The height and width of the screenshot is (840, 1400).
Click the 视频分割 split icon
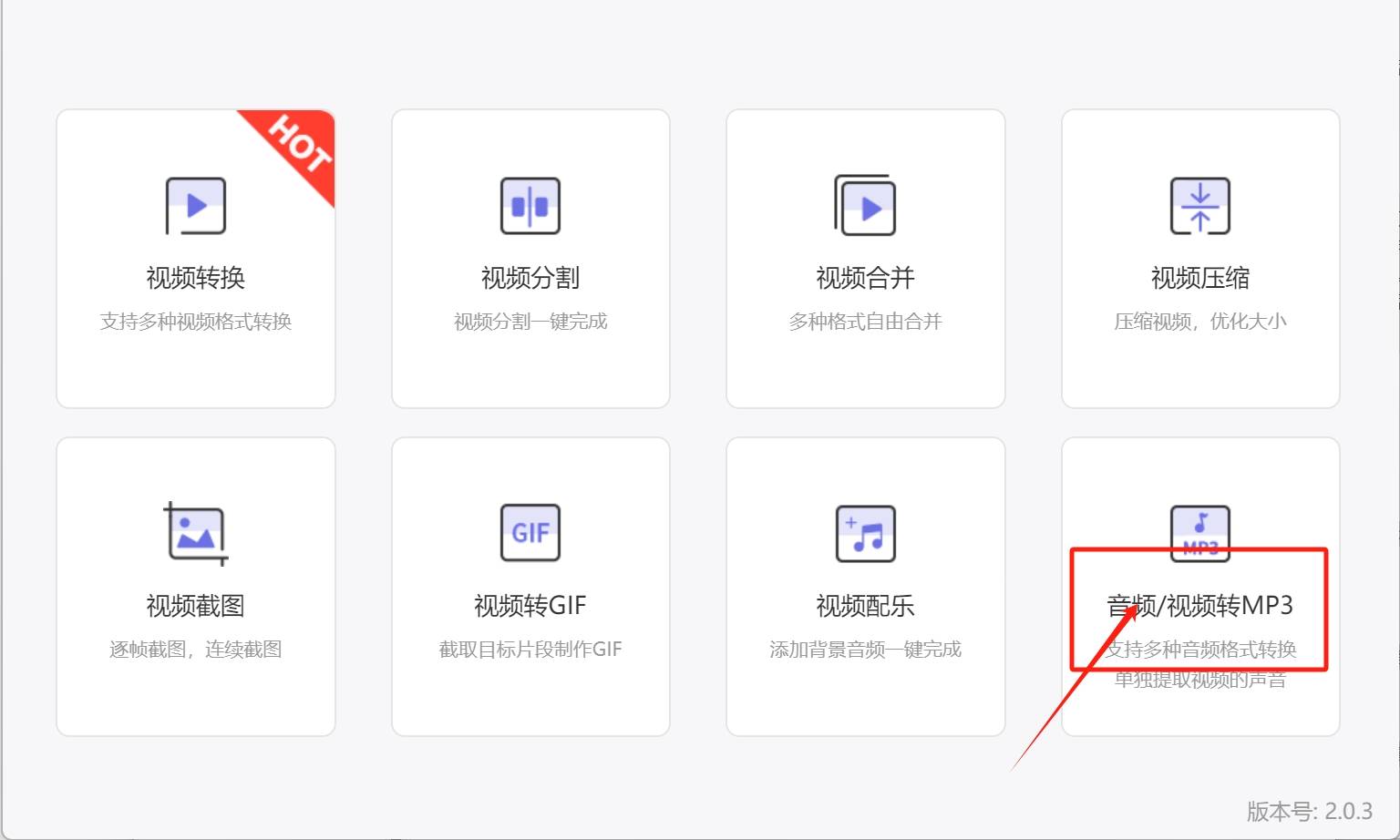(530, 205)
